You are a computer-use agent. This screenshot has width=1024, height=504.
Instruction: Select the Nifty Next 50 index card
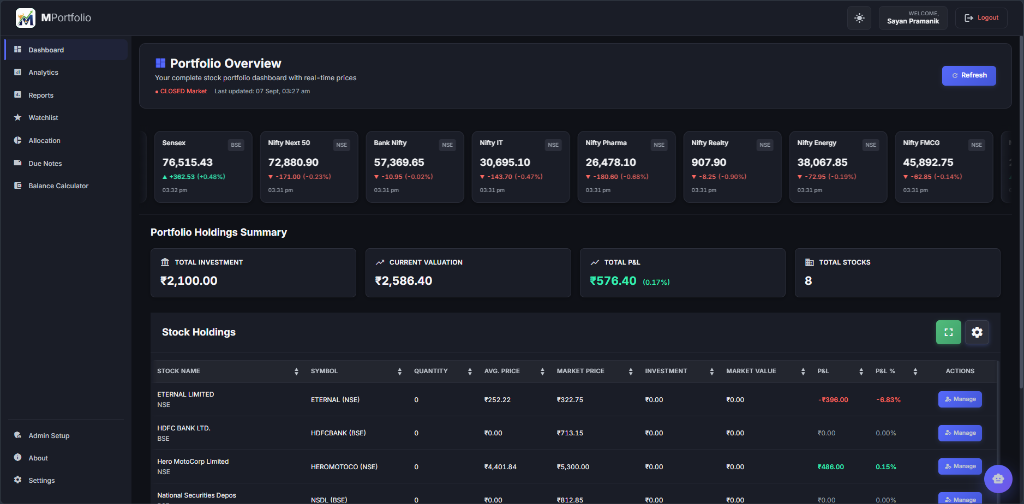pos(309,166)
